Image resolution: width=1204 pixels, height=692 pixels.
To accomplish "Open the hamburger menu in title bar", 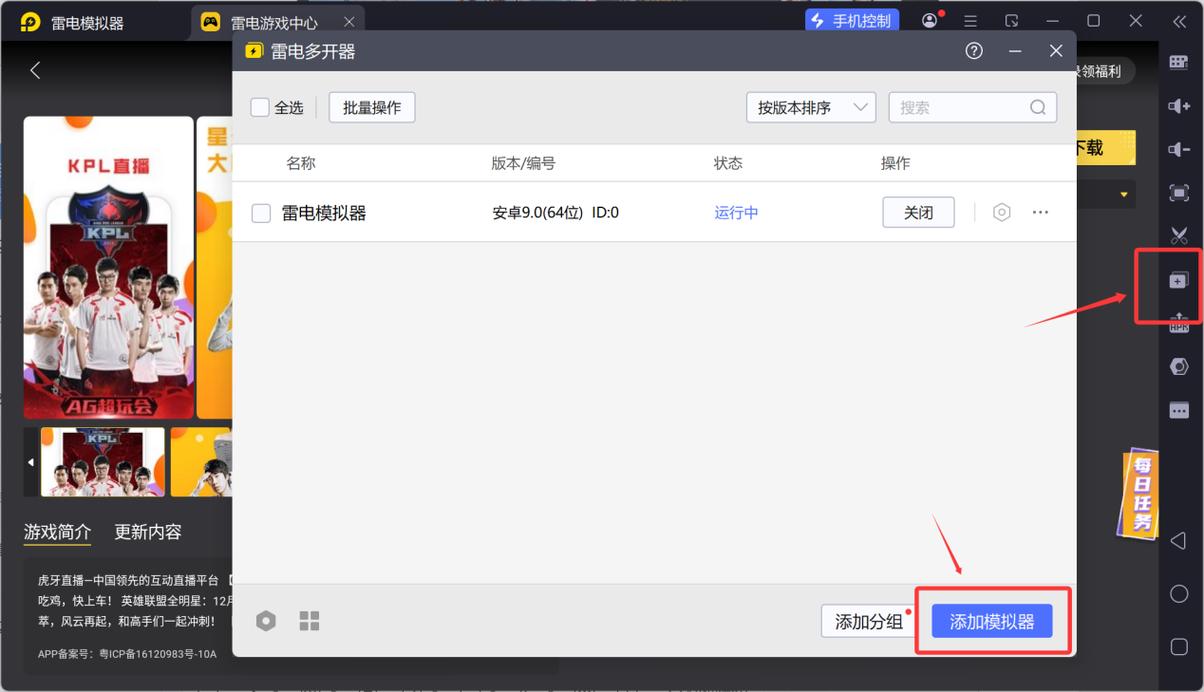I will tap(970, 21).
